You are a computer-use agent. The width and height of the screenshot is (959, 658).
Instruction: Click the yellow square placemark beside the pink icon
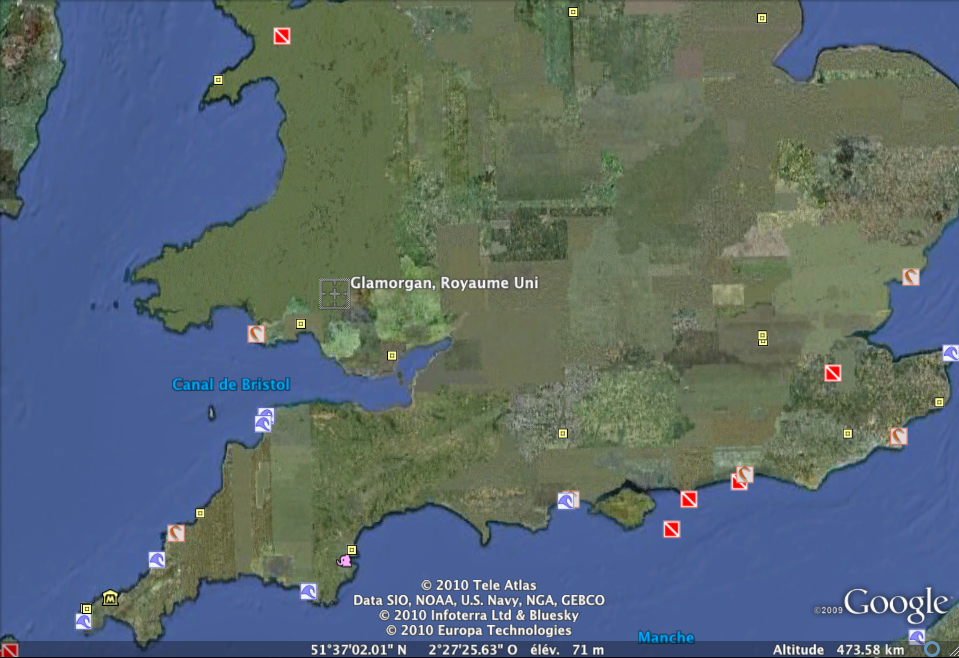click(352, 550)
